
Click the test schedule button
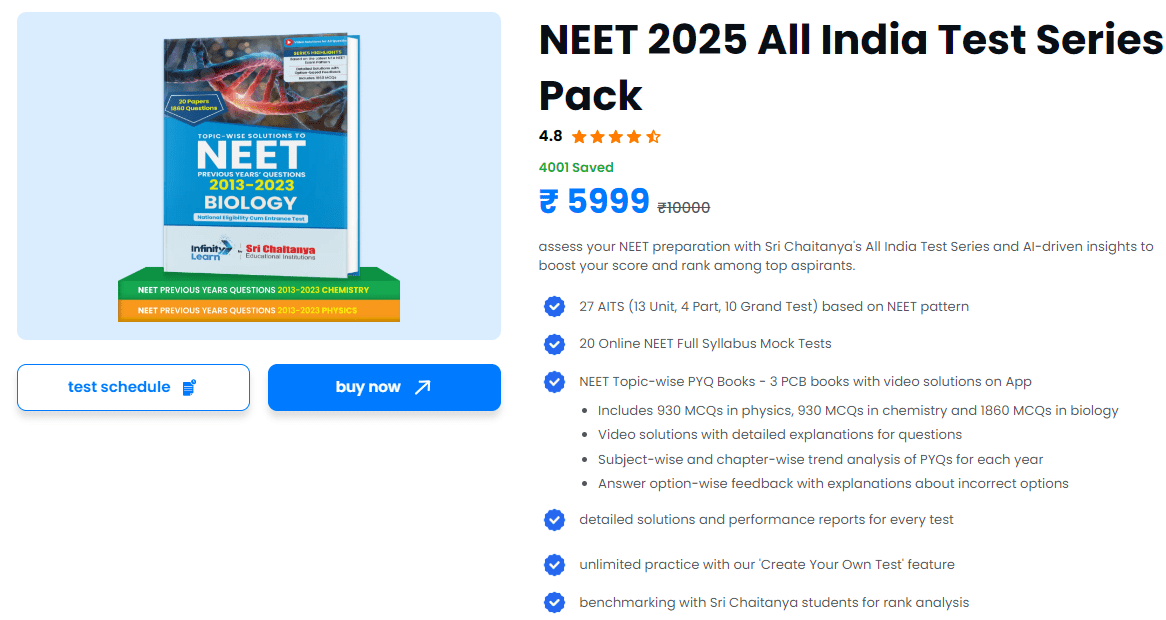tap(133, 387)
